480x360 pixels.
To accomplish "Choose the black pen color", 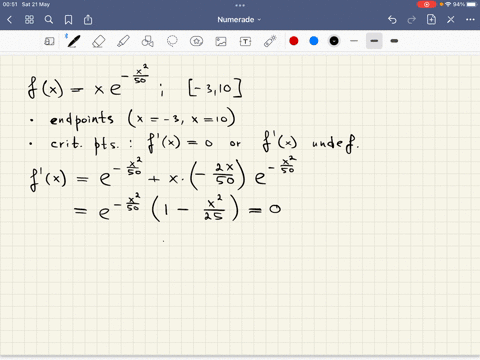I will [x=334, y=41].
